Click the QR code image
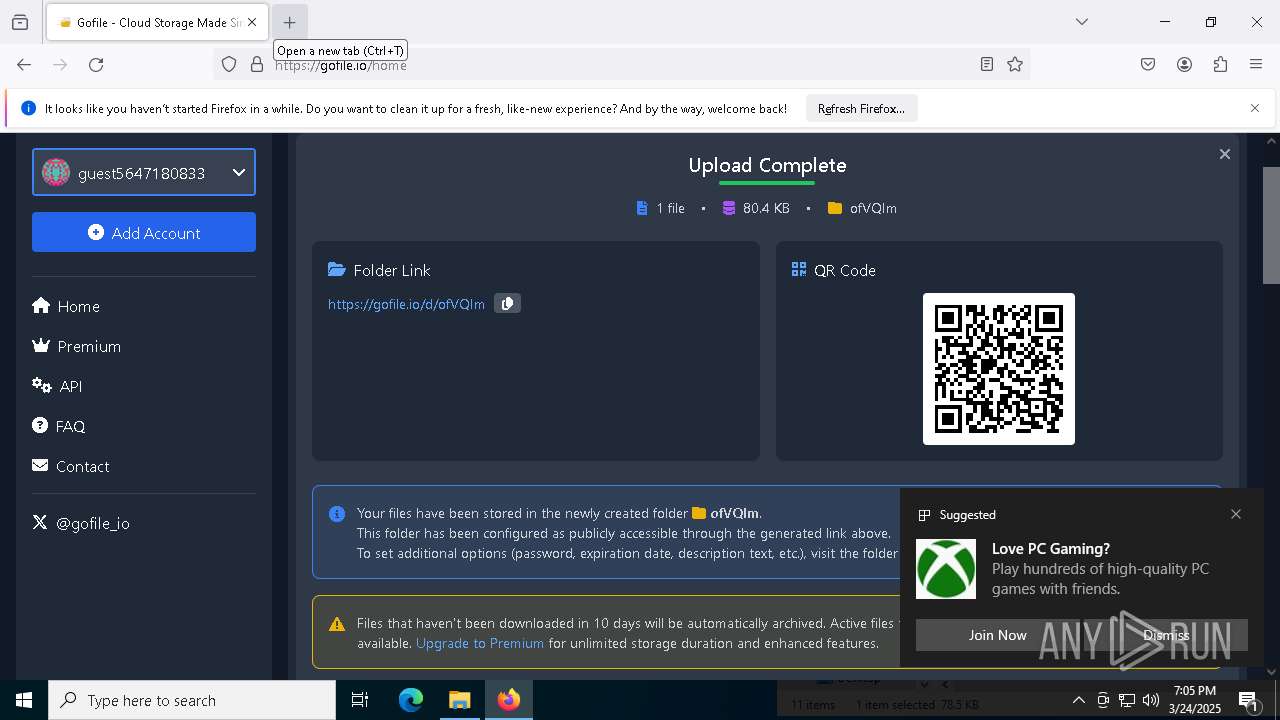This screenshot has width=1280, height=720. pyautogui.click(x=999, y=369)
